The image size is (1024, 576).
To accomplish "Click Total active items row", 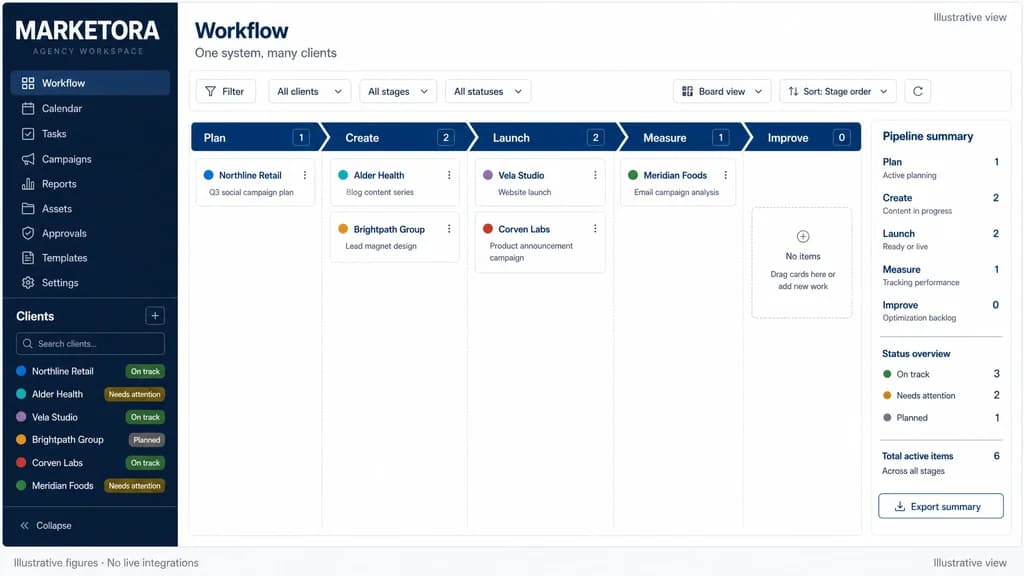I will (x=940, y=462).
